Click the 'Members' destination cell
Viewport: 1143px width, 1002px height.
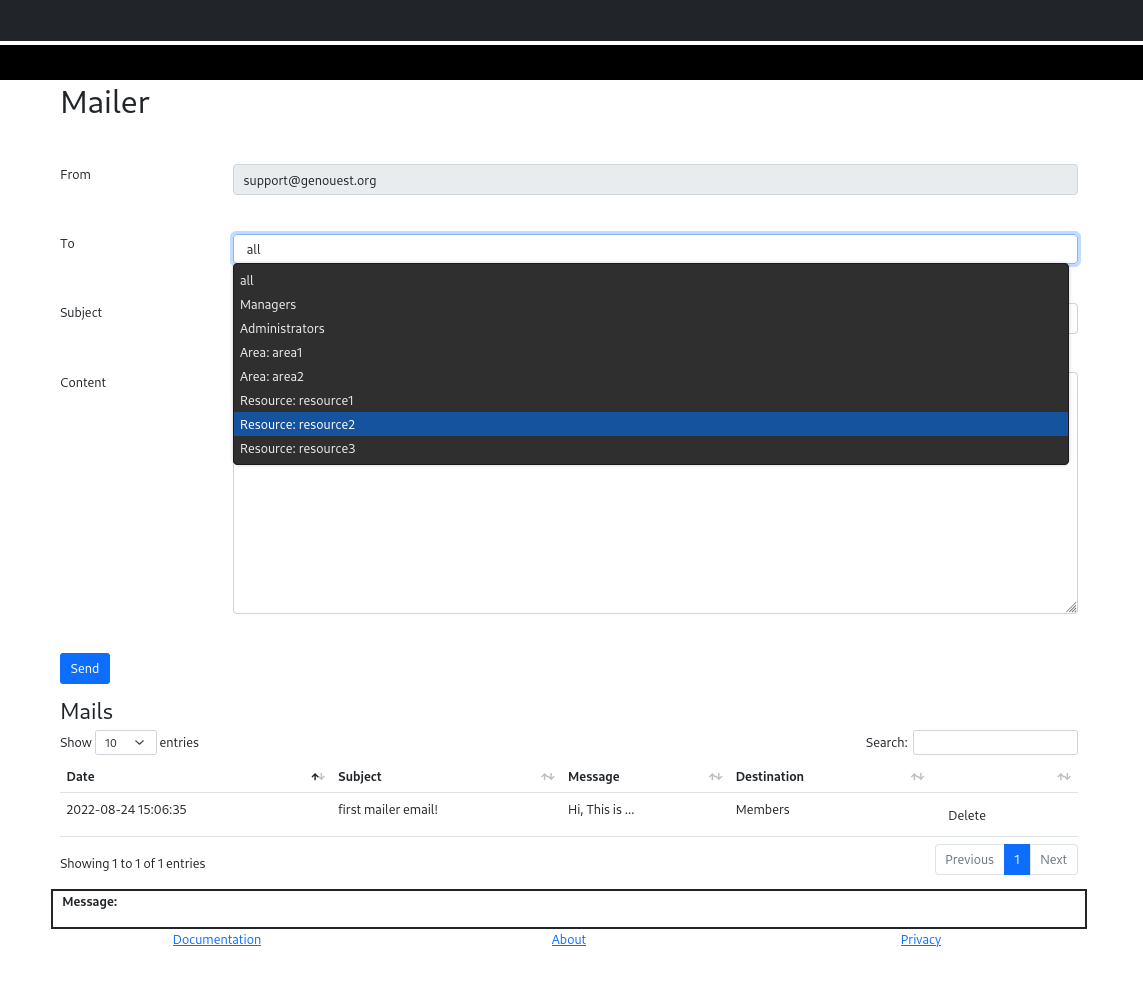tap(762, 810)
